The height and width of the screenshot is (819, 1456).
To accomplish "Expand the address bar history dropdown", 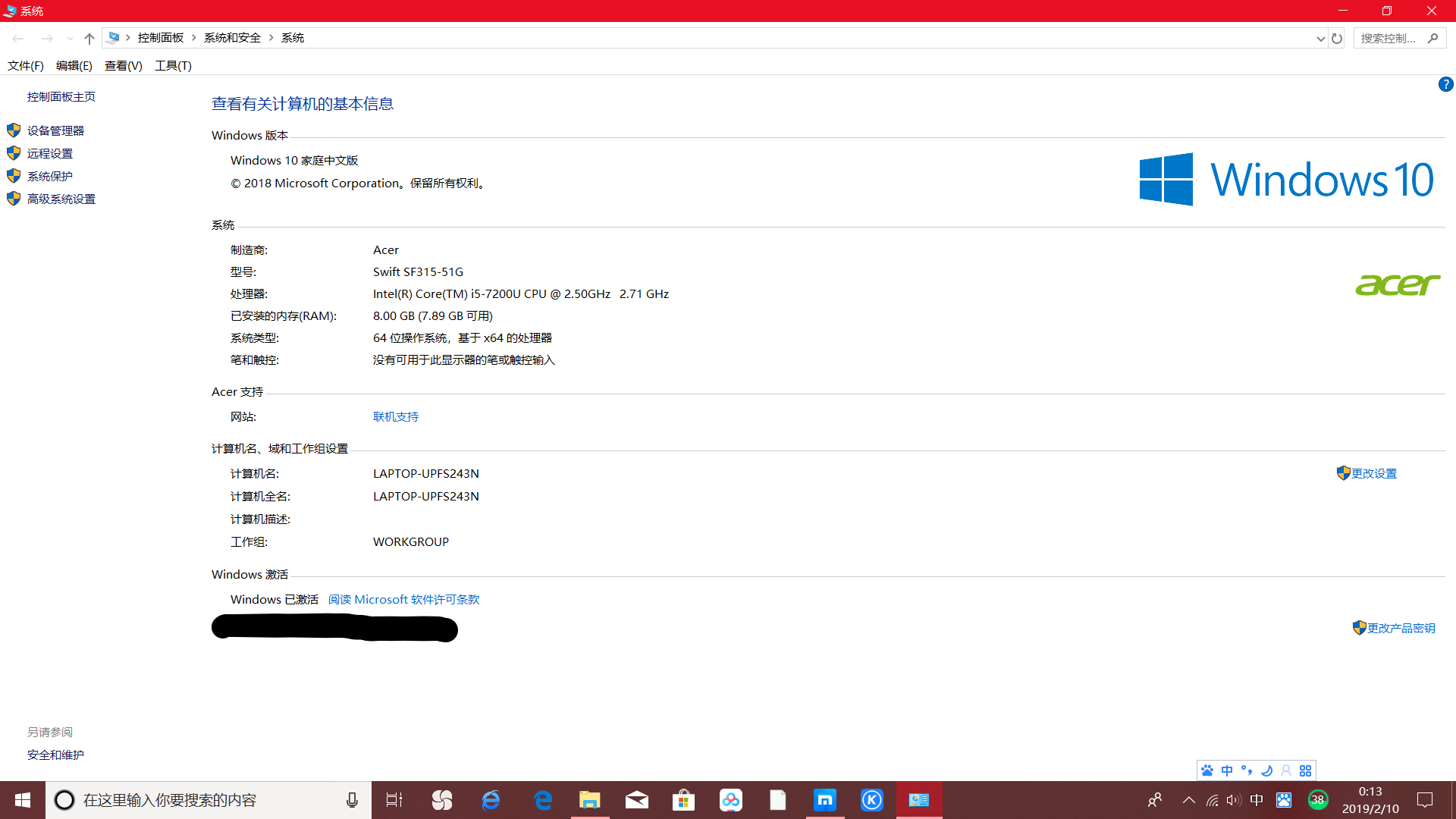I will (1320, 38).
